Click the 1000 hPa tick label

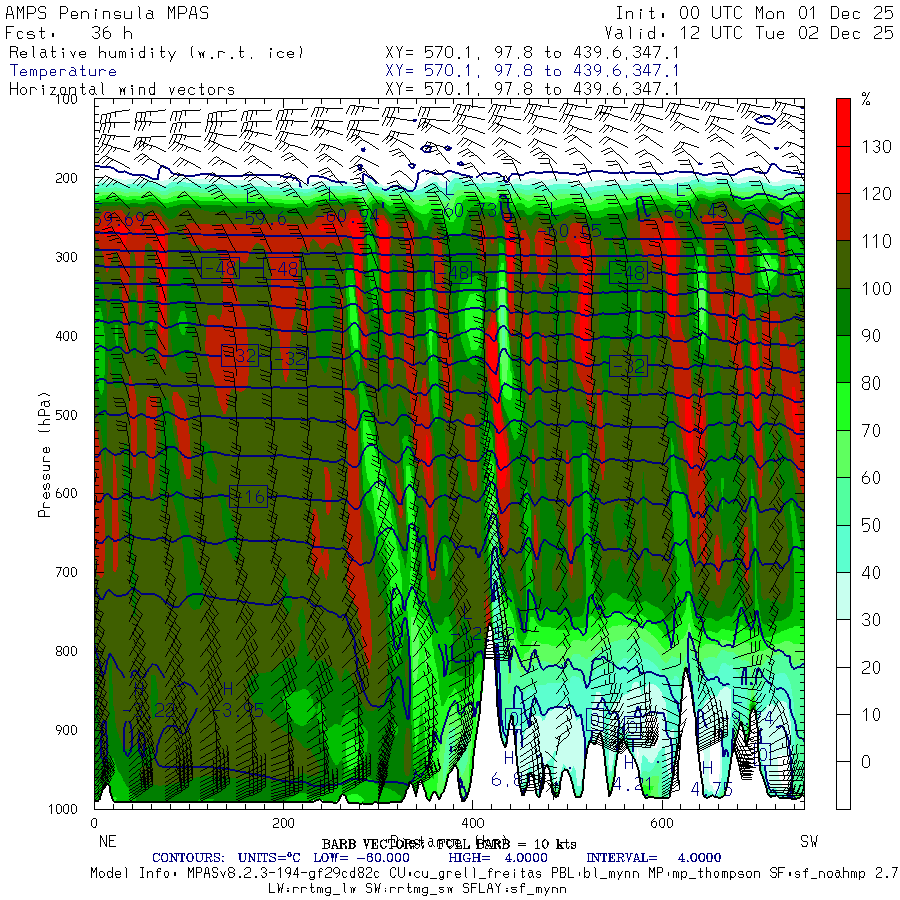63,809
